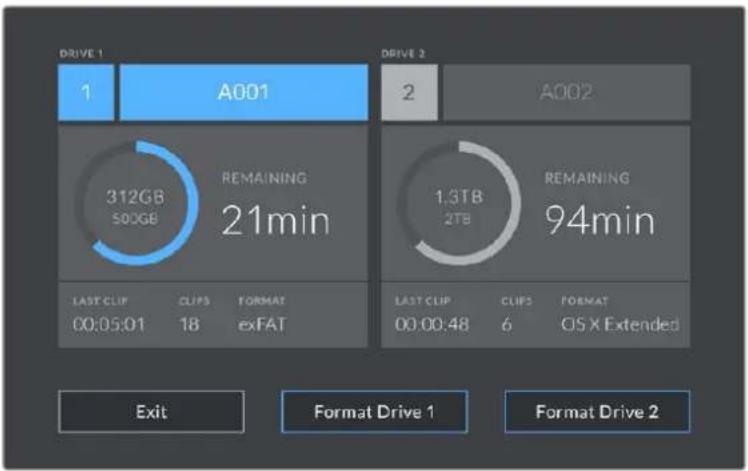Viewport: 748px width, 471px height.
Task: Click the clips count 6
Action: point(507,324)
